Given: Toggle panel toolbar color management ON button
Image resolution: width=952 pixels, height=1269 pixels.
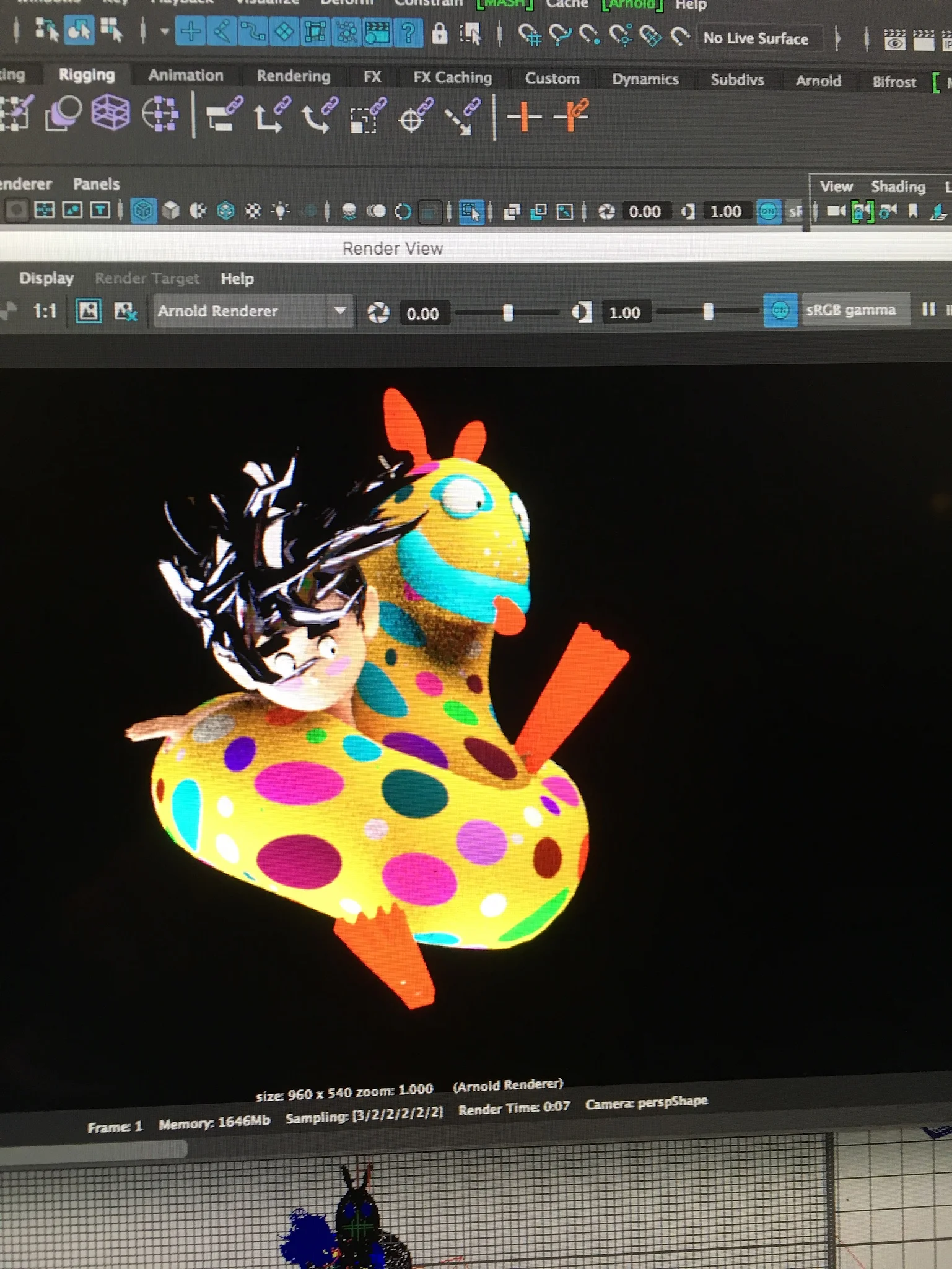Looking at the screenshot, I should click(768, 212).
